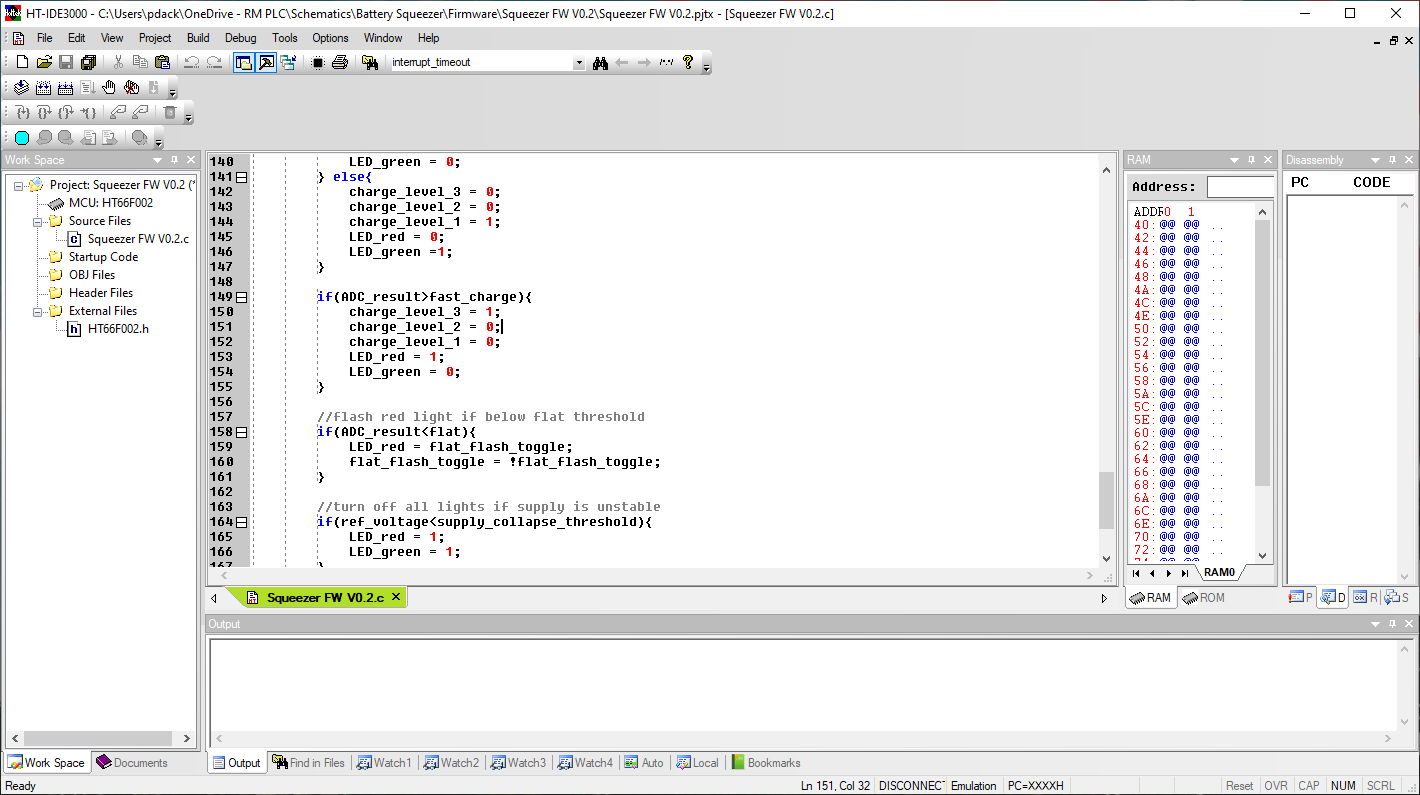Viewport: 1420px width, 795px height.
Task: Open the Debug menu
Action: (240, 38)
